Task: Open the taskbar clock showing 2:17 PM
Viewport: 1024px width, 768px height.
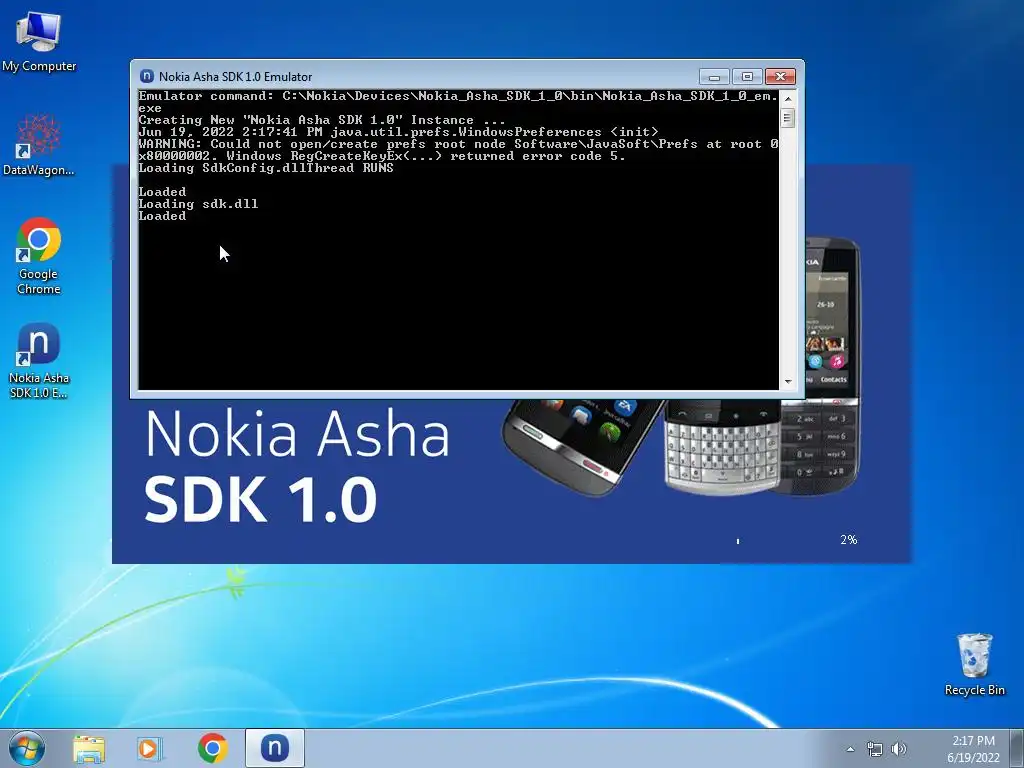Action: coord(973,748)
